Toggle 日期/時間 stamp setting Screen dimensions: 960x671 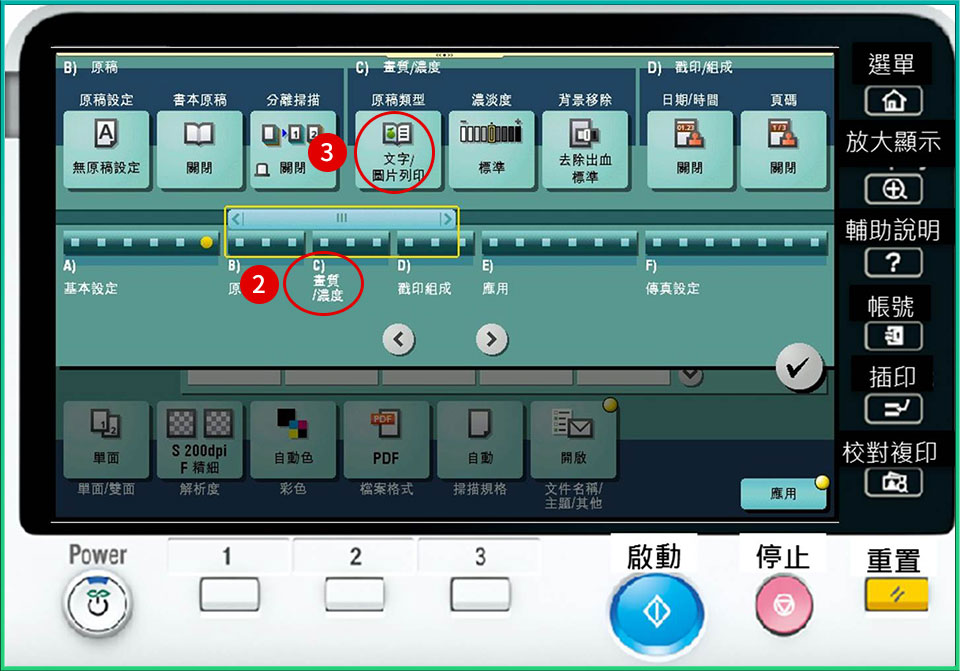tap(689, 149)
